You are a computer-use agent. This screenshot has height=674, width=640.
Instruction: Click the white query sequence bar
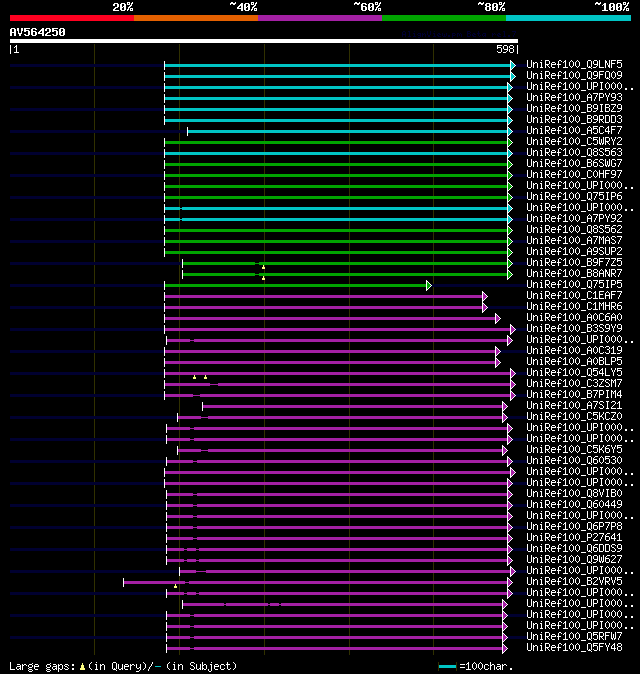point(264,41)
